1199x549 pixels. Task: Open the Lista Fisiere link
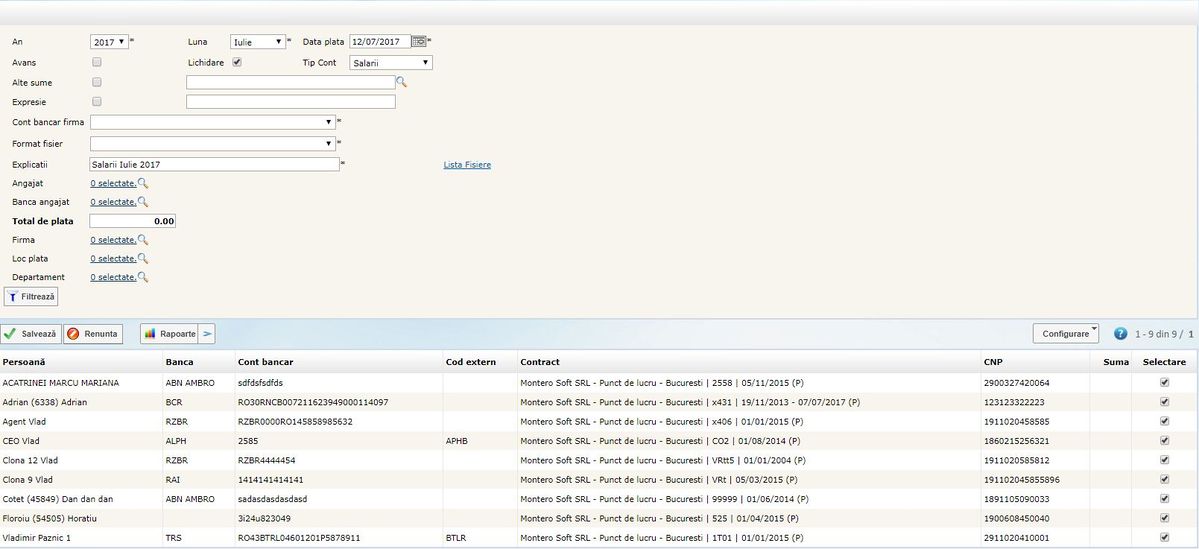point(467,165)
